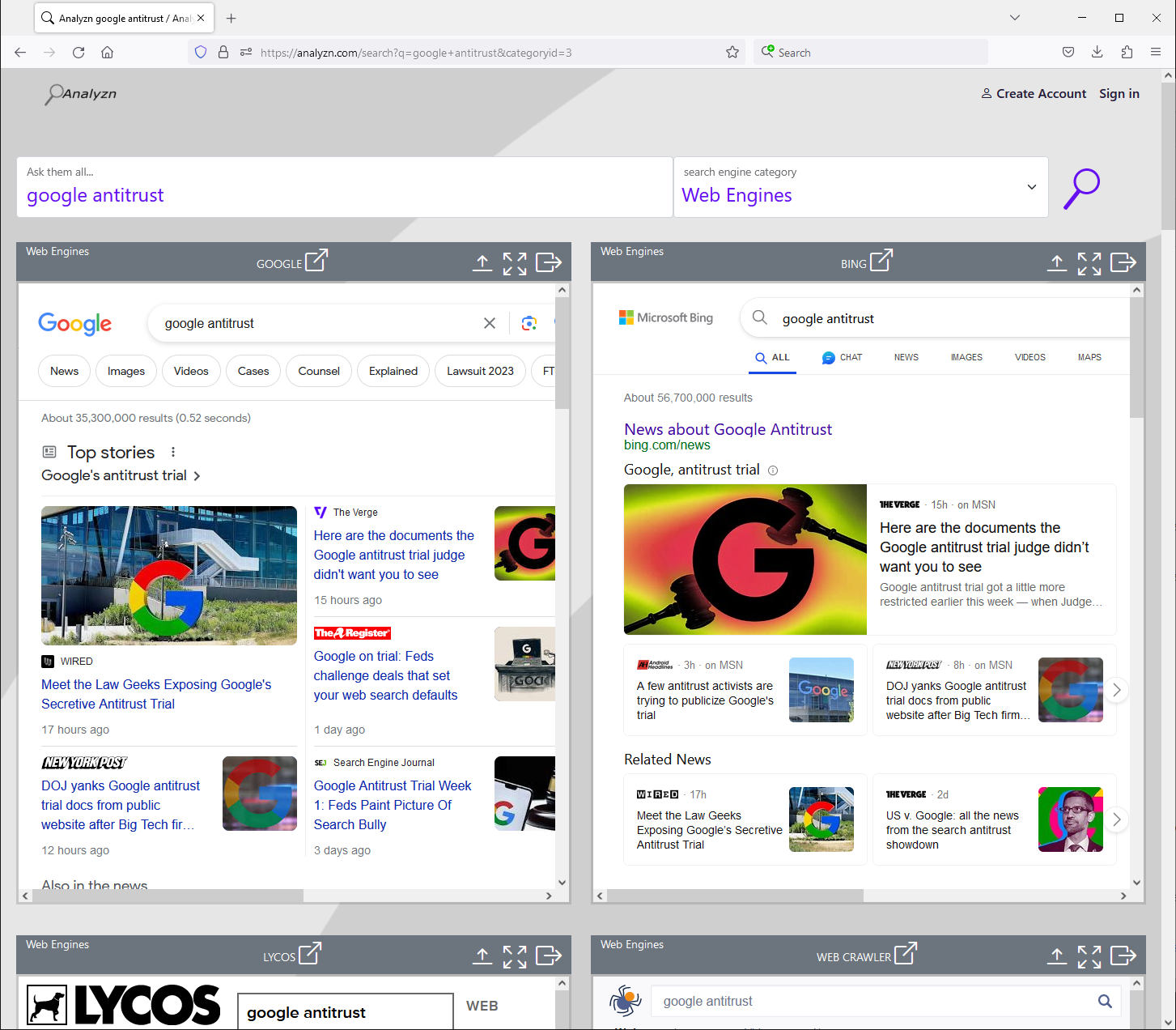Click Google top stories three-dot menu
Viewport: 1176px width, 1030px height.
click(172, 452)
